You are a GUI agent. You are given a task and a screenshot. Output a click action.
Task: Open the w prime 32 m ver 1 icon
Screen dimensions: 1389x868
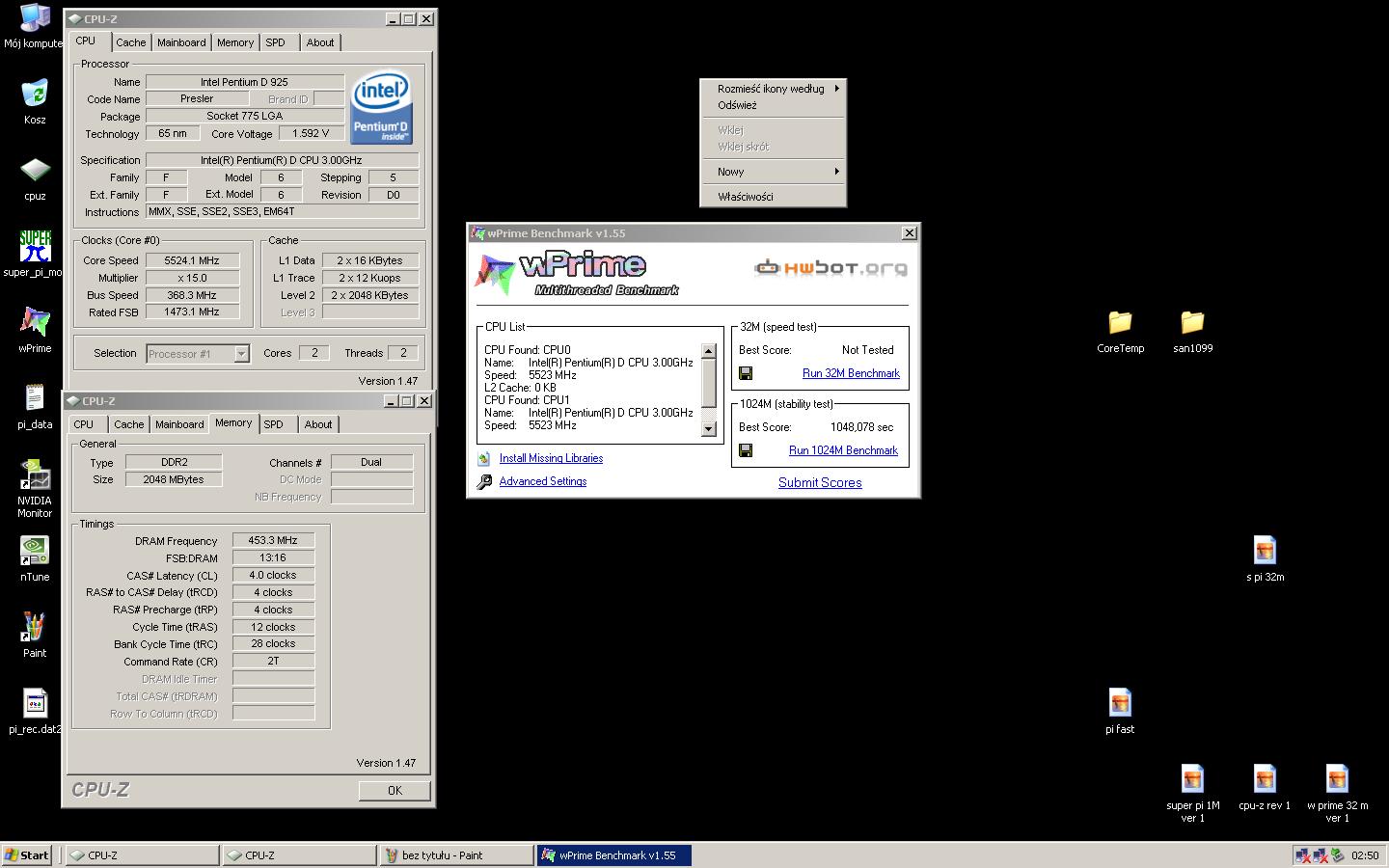(1337, 779)
